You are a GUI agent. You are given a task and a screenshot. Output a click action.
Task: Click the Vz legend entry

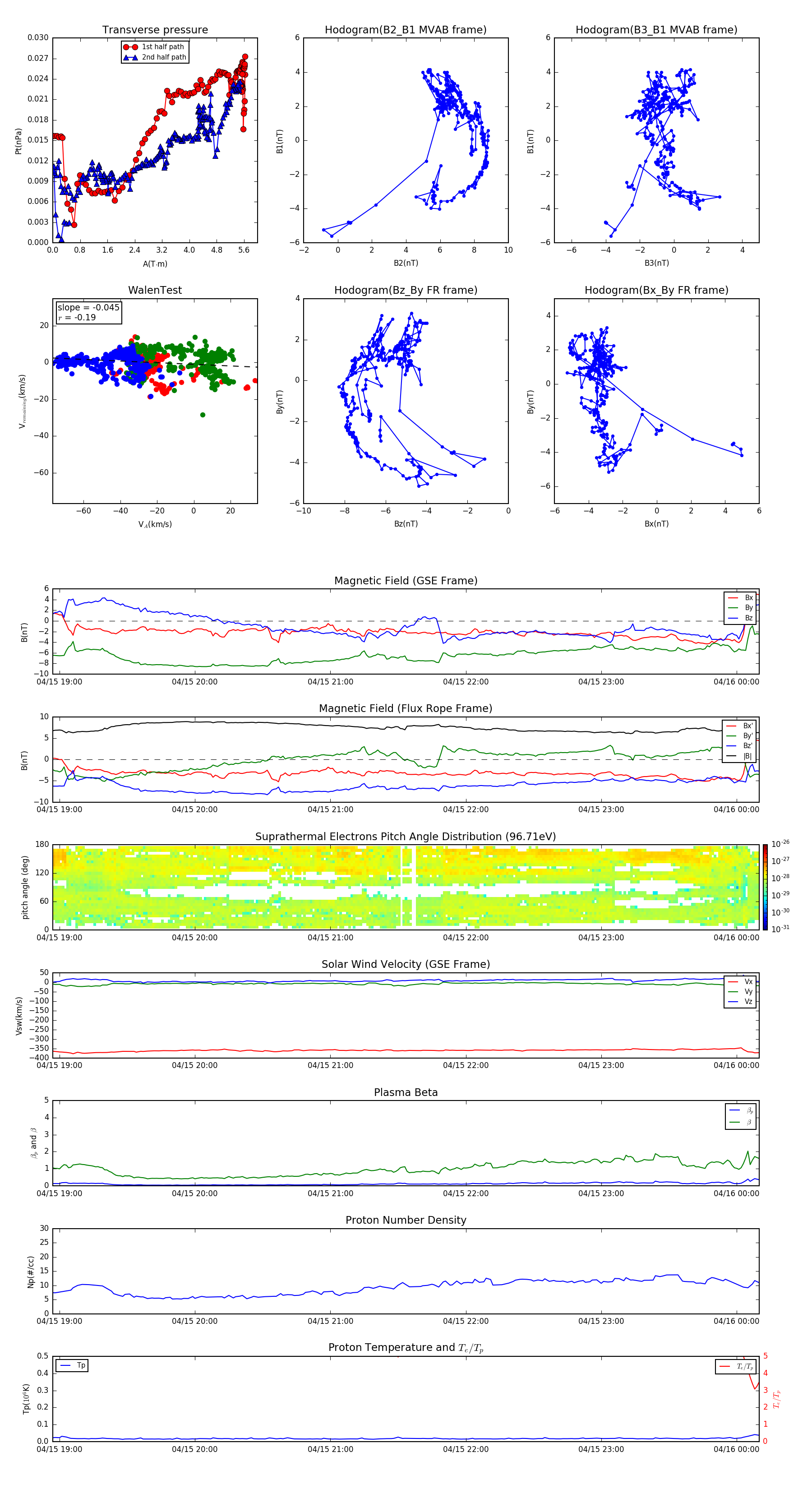[740, 1002]
